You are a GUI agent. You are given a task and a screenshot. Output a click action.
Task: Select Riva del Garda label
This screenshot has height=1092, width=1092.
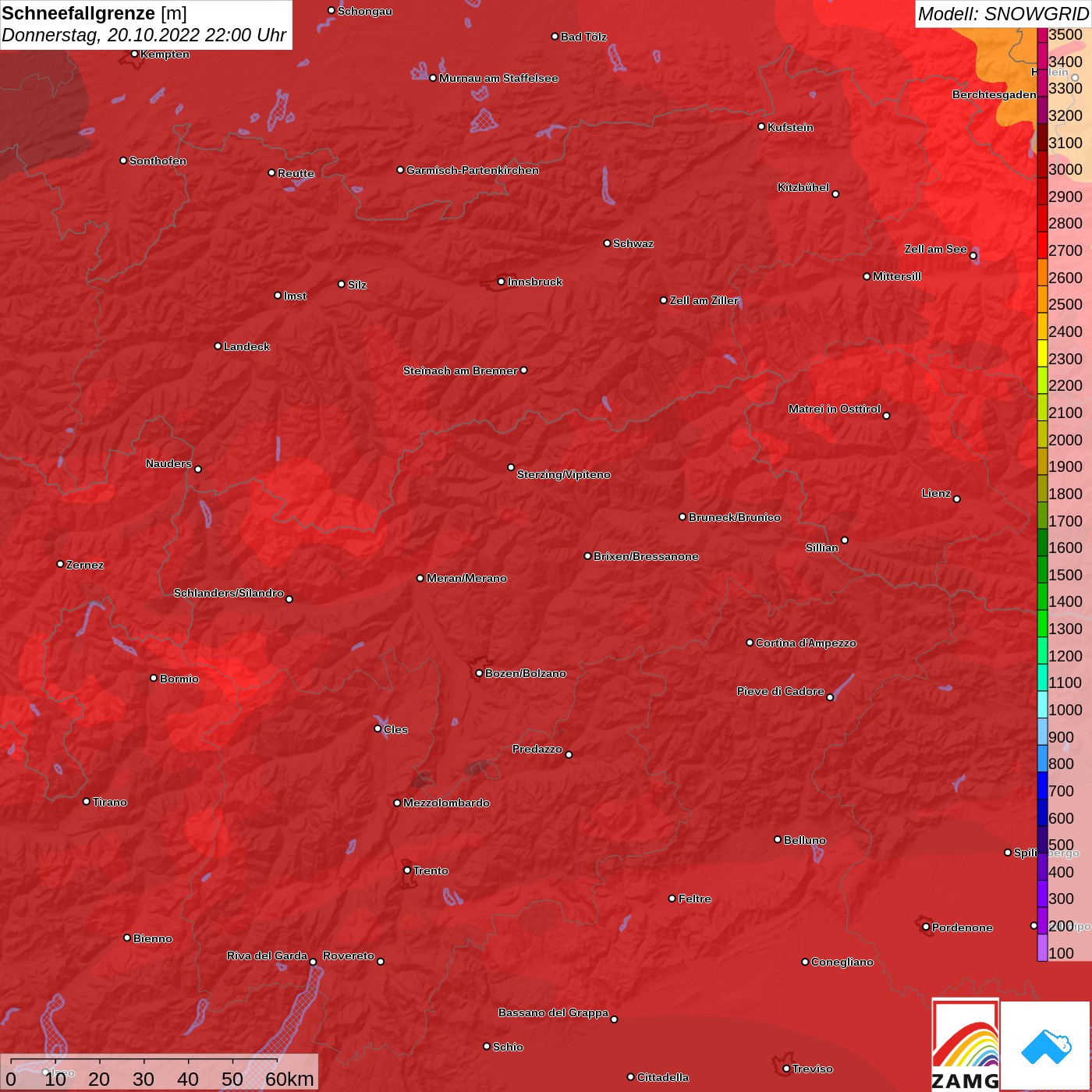267,955
